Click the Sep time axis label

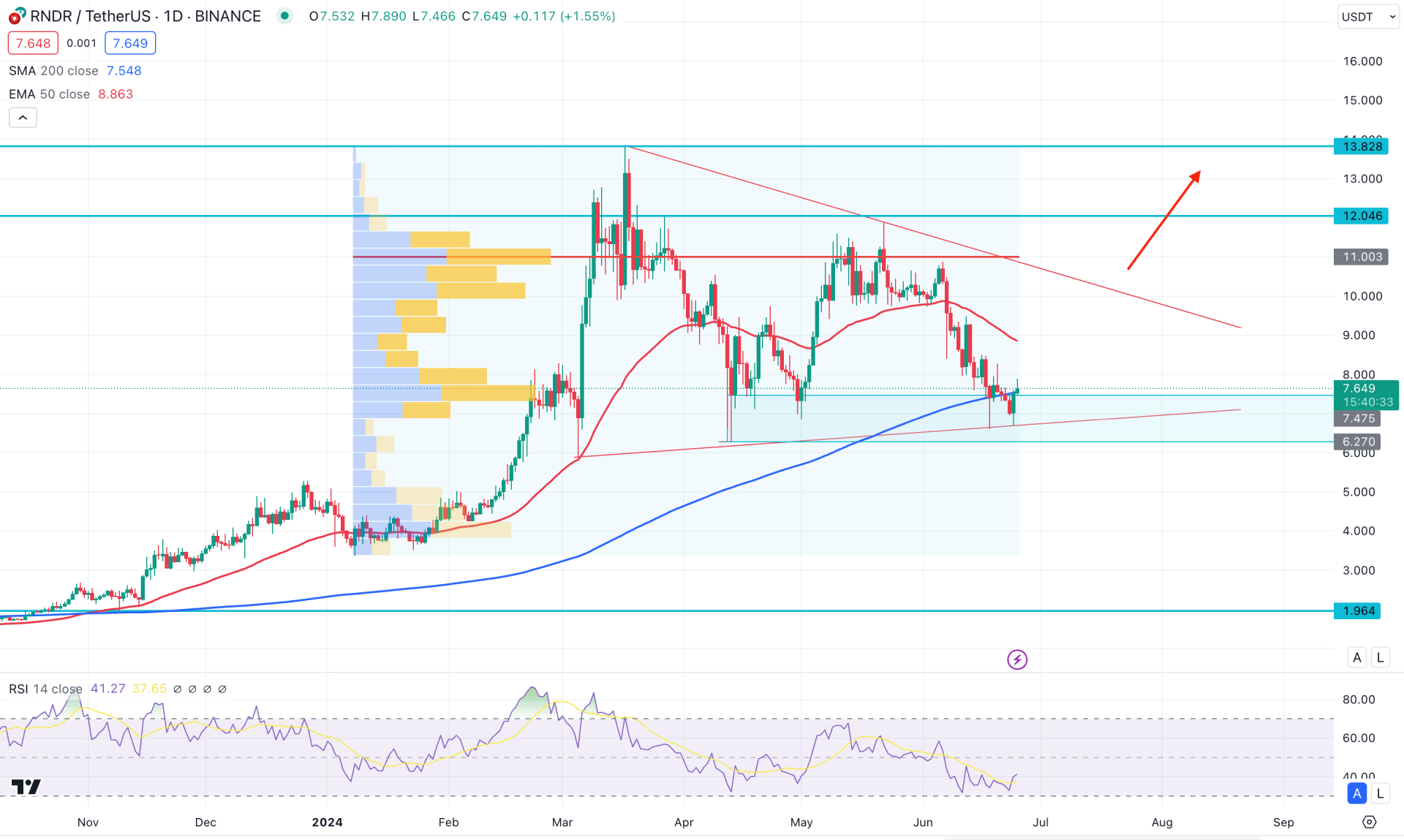(1283, 822)
